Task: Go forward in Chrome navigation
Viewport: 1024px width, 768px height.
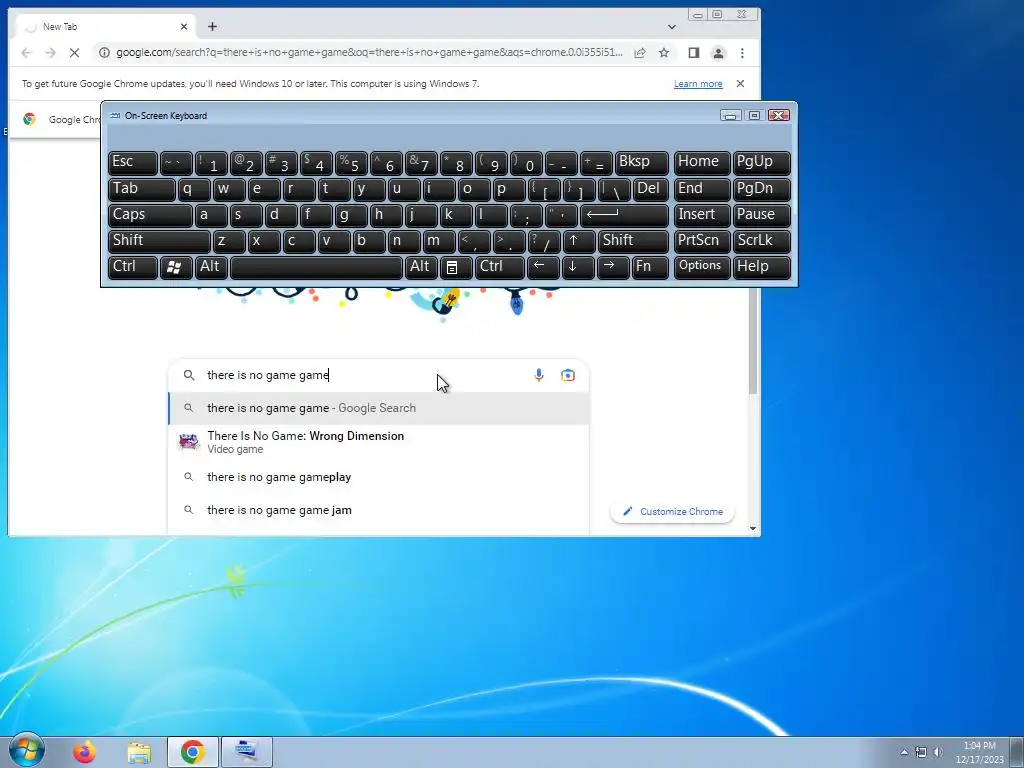Action: coord(50,53)
